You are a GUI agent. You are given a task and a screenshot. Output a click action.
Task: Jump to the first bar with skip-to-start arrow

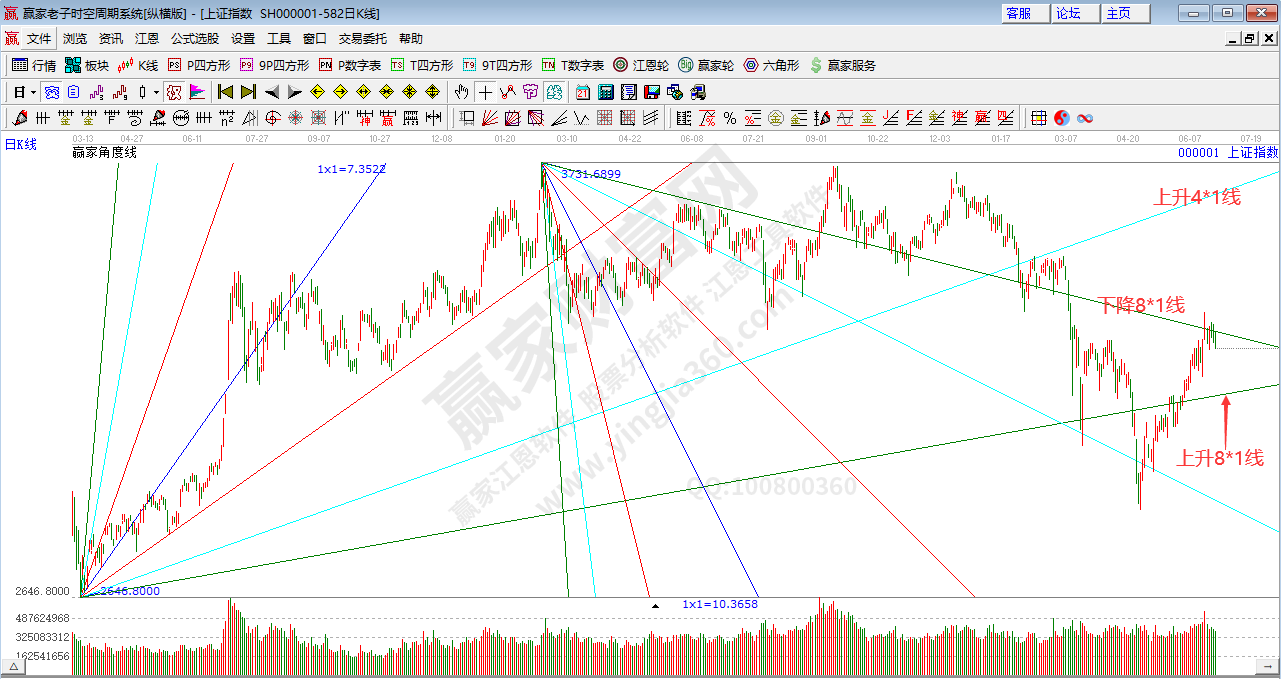pos(225,92)
